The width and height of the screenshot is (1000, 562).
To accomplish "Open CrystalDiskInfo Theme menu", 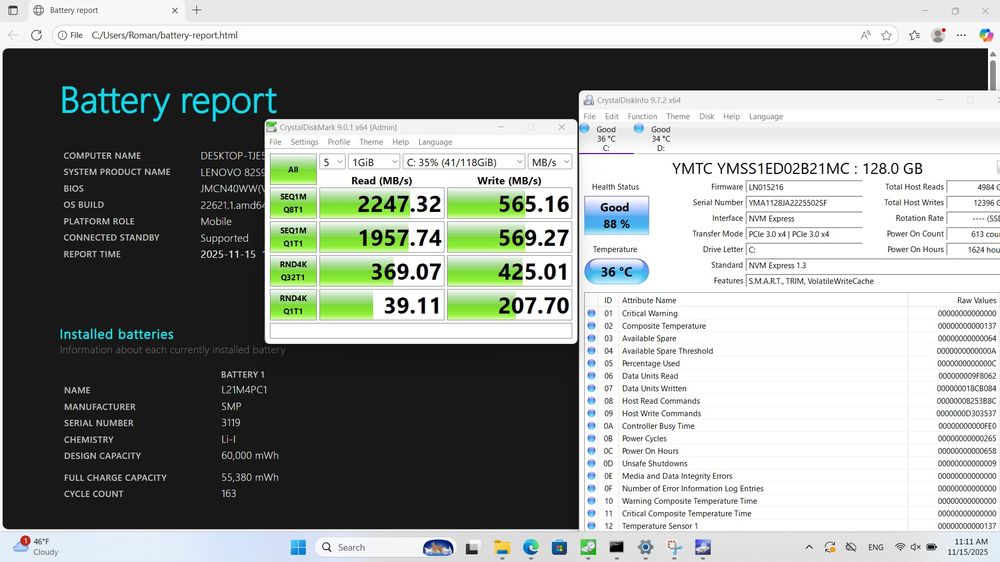I will click(678, 117).
